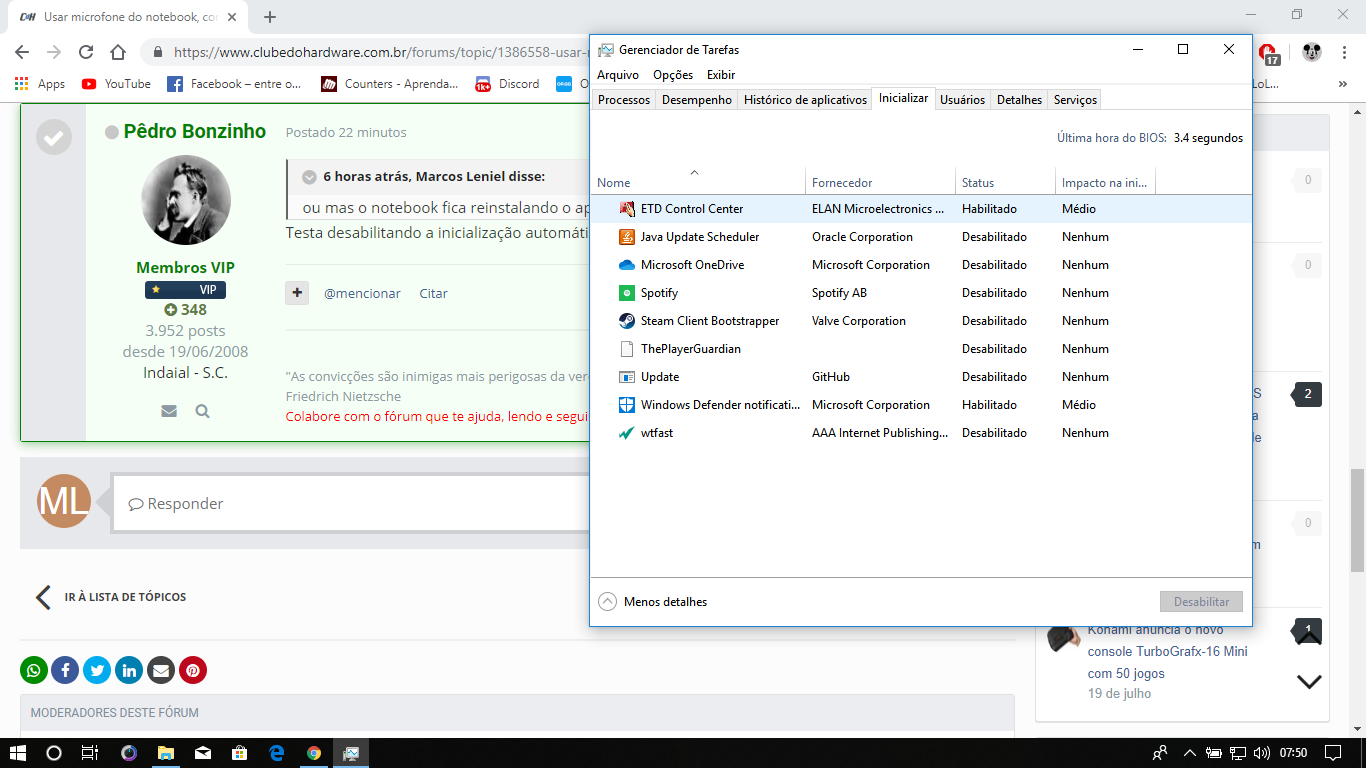Sort by Fornecedor column header
The width and height of the screenshot is (1366, 768).
880,182
